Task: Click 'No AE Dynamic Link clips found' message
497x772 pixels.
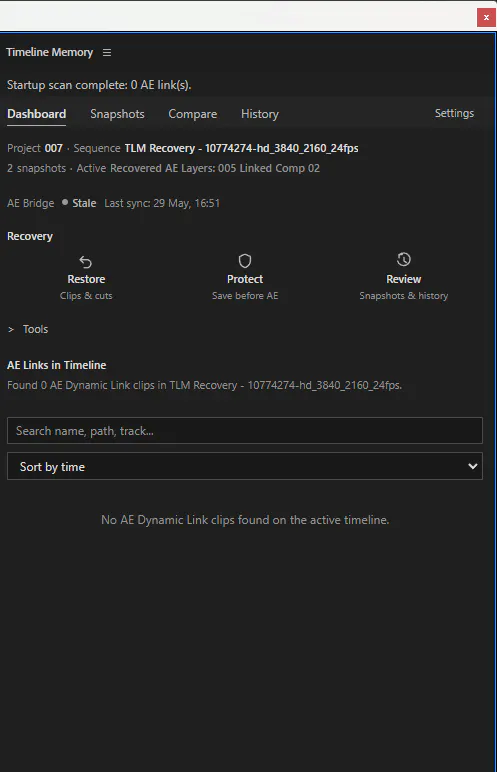Action: click(x=245, y=520)
